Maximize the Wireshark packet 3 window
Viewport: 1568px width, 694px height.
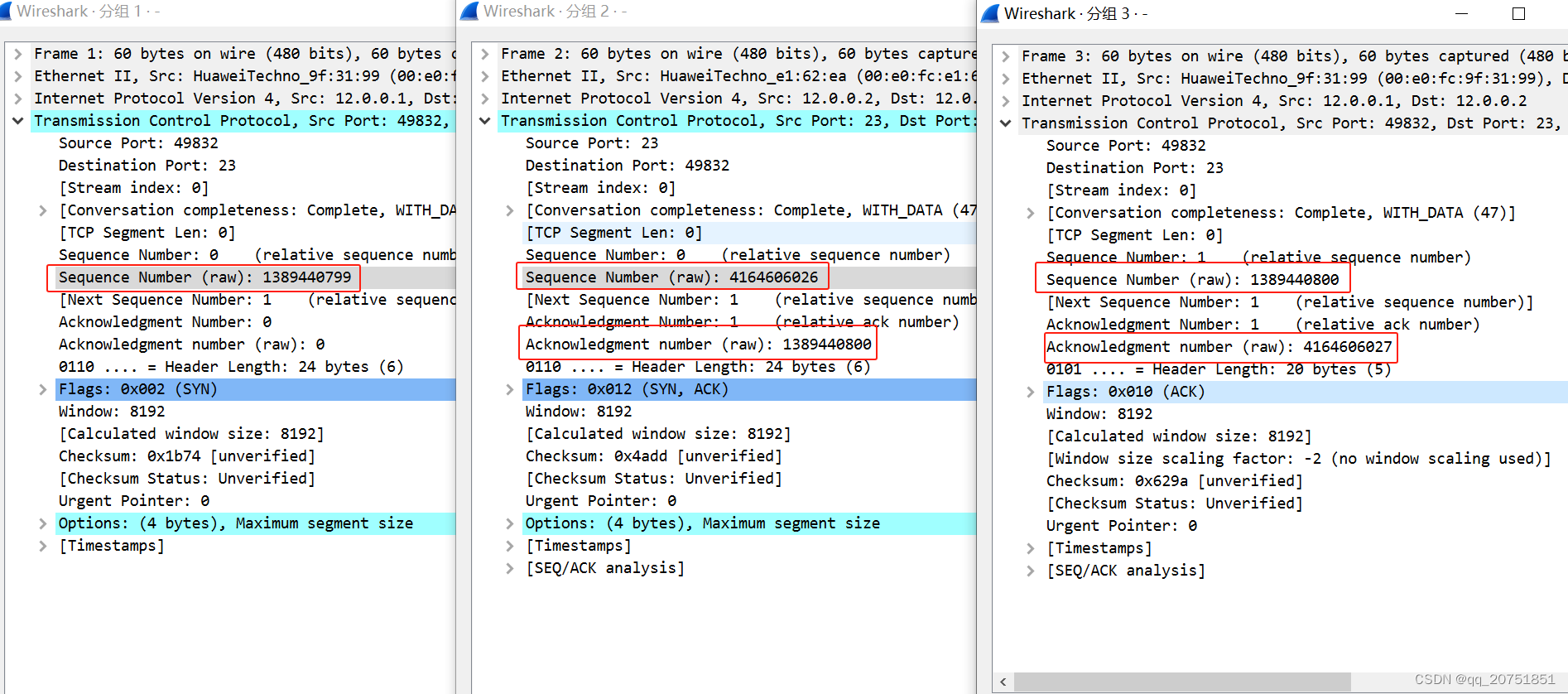1518,13
